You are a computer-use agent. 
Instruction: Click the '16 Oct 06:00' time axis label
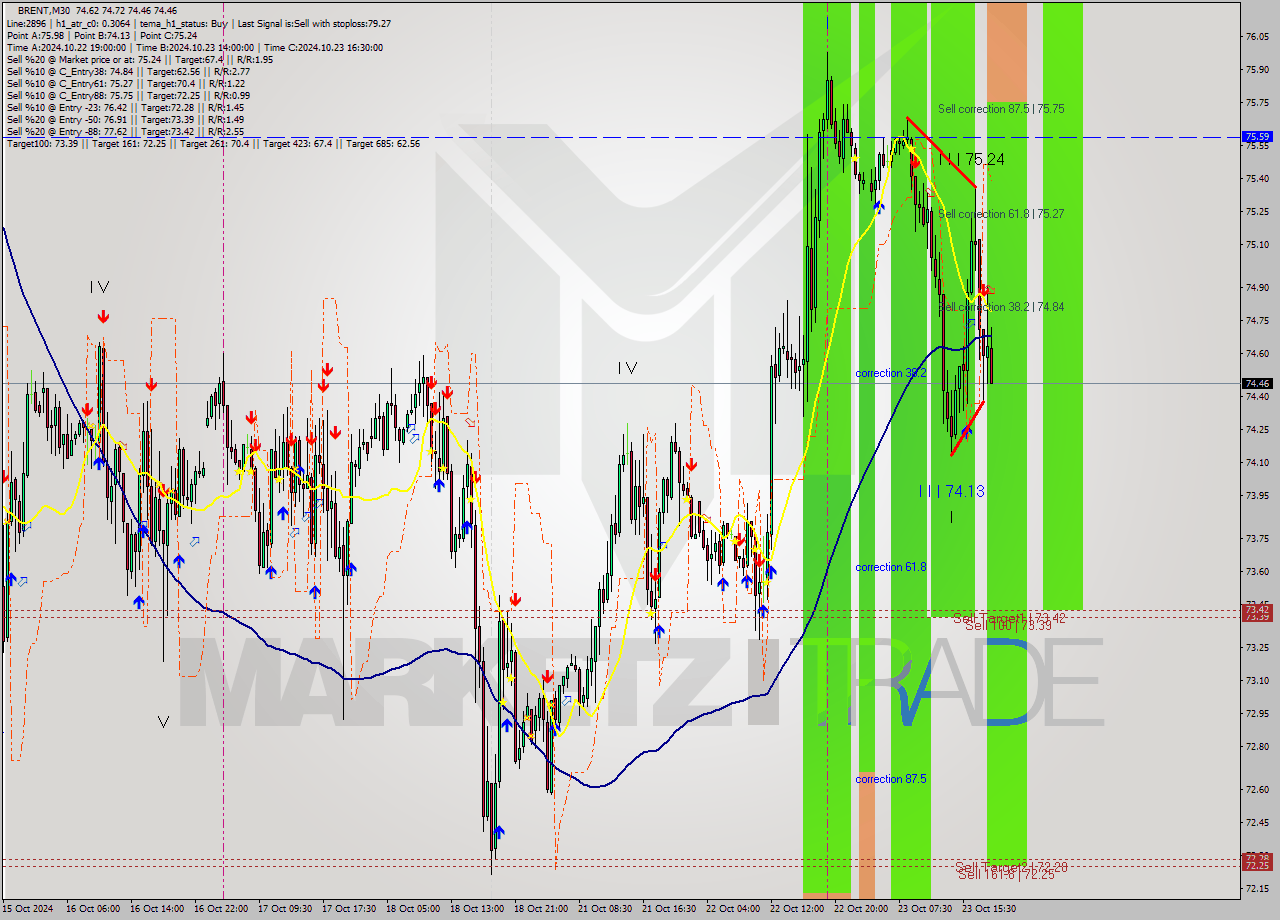coord(93,909)
